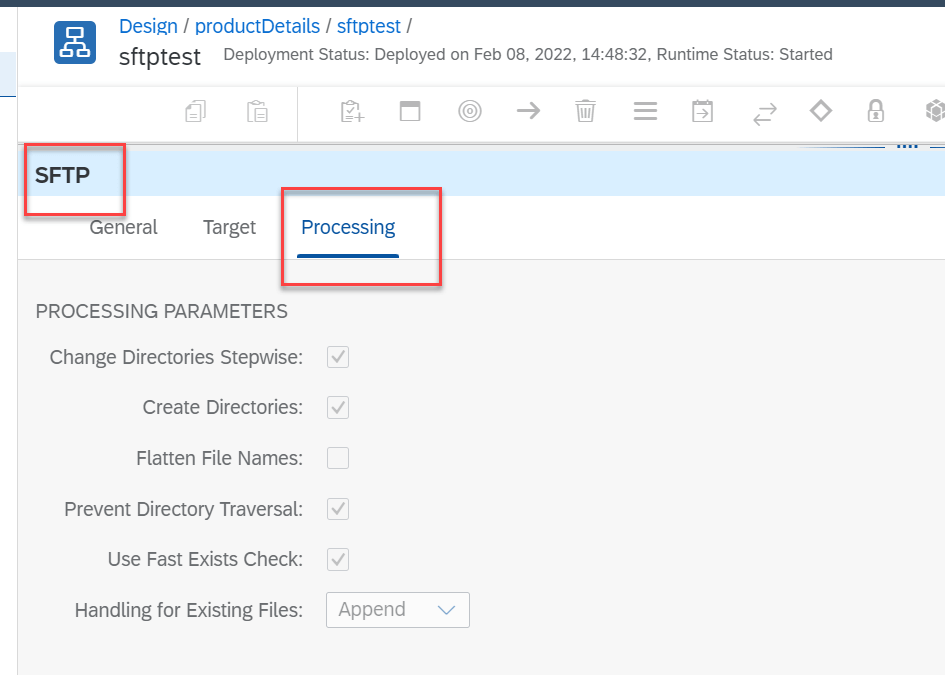
Task: Enable Flatten File Names checkbox
Action: pyautogui.click(x=338, y=458)
